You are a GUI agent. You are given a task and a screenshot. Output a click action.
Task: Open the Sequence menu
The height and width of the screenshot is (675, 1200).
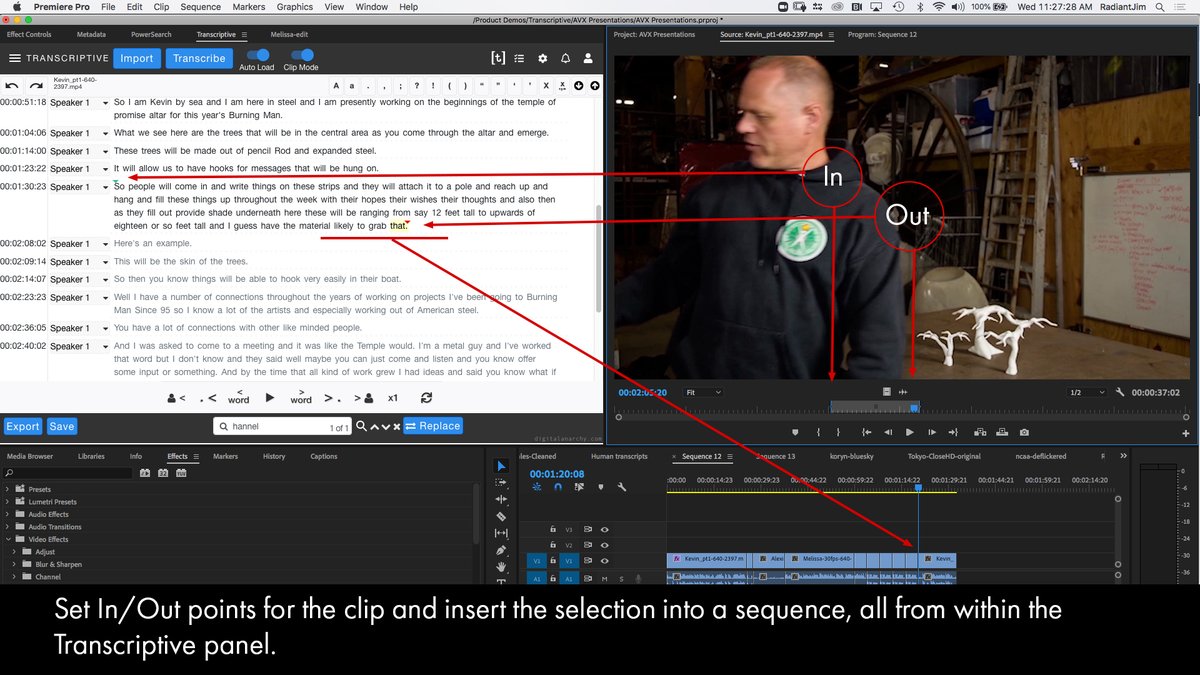200,7
